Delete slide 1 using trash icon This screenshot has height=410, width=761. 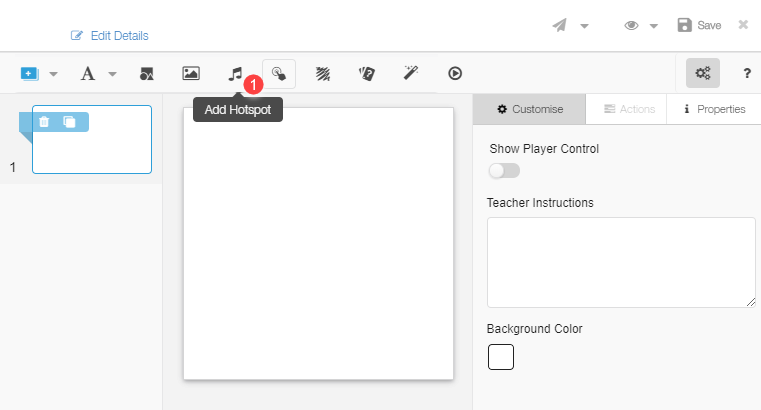[x=44, y=122]
